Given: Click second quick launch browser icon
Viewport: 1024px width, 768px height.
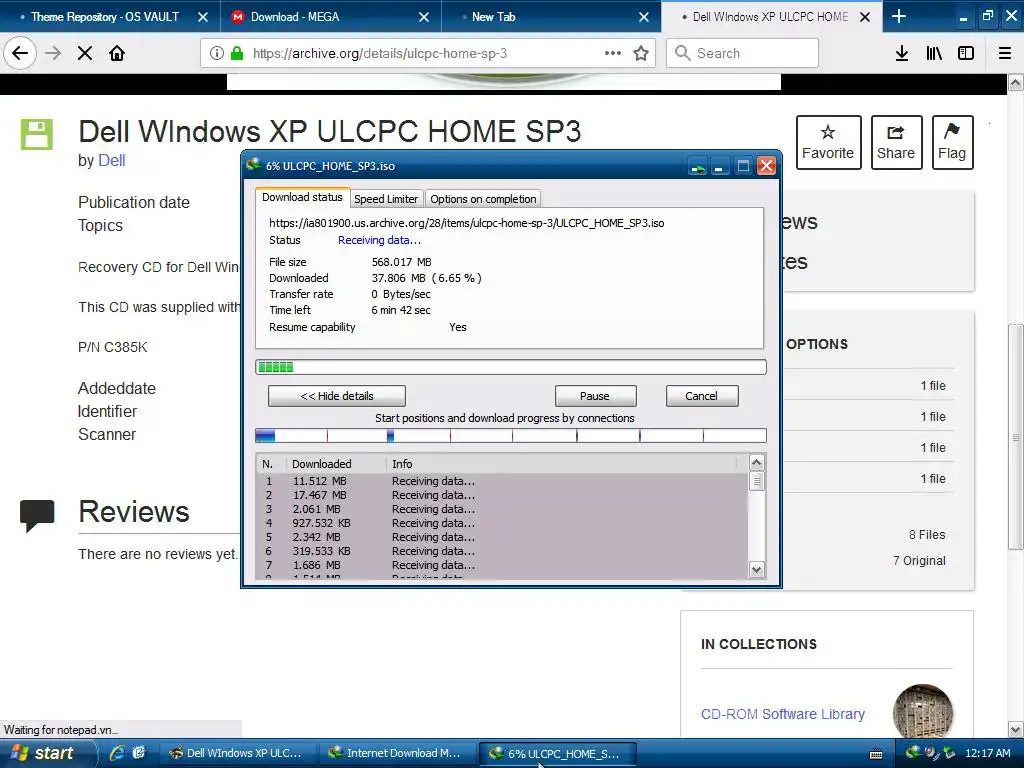Looking at the screenshot, I should 138,752.
